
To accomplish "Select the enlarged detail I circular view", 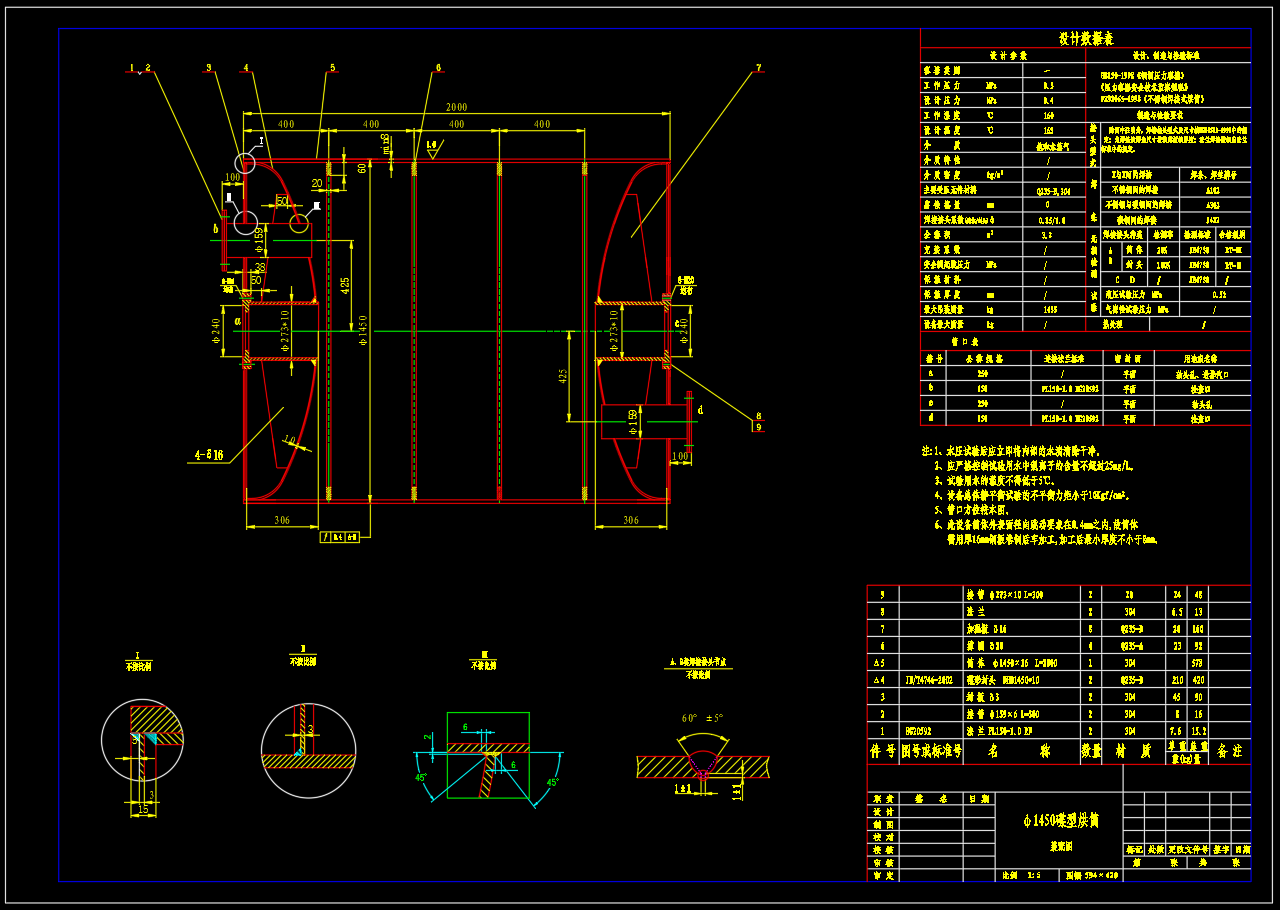I will click(142, 740).
